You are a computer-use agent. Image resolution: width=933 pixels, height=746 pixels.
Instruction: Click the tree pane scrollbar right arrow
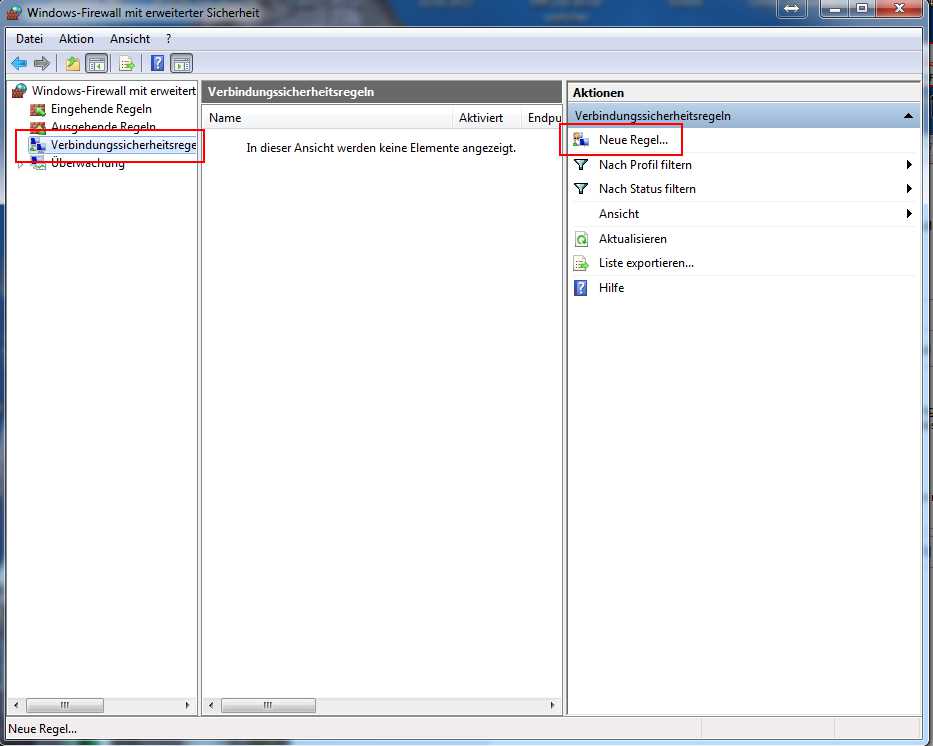point(187,705)
